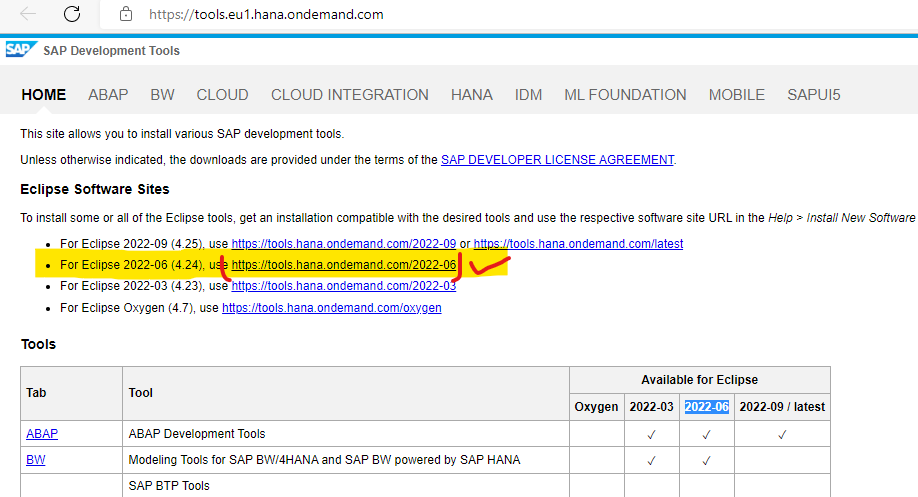
Task: Reload the page with refresh icon
Action: 72,14
